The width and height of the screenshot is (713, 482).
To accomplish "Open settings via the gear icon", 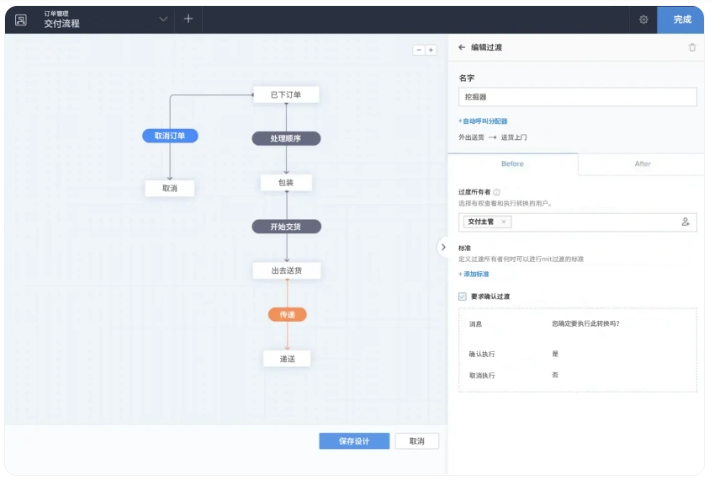I will point(643,20).
